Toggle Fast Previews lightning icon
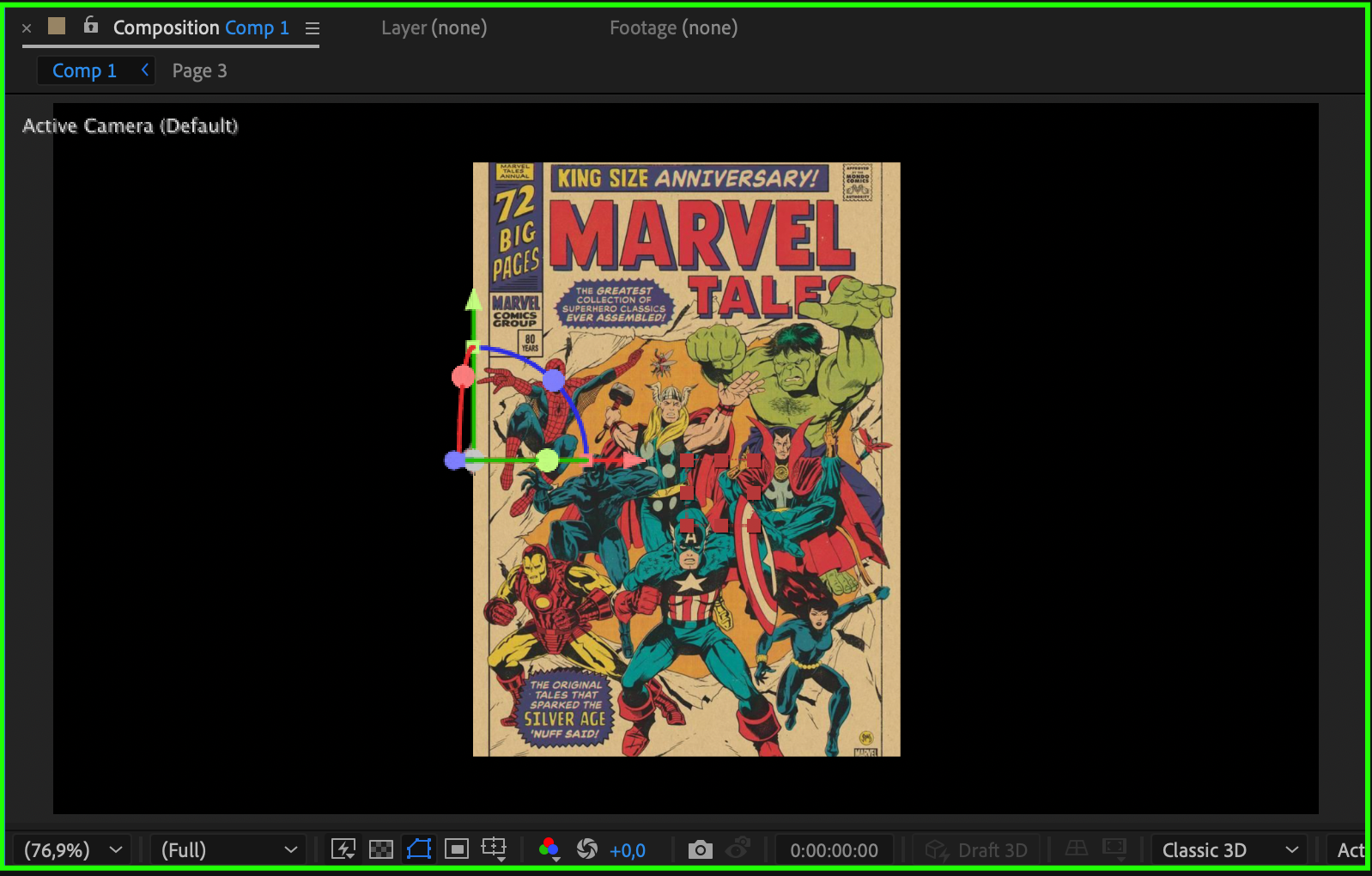 pos(343,849)
